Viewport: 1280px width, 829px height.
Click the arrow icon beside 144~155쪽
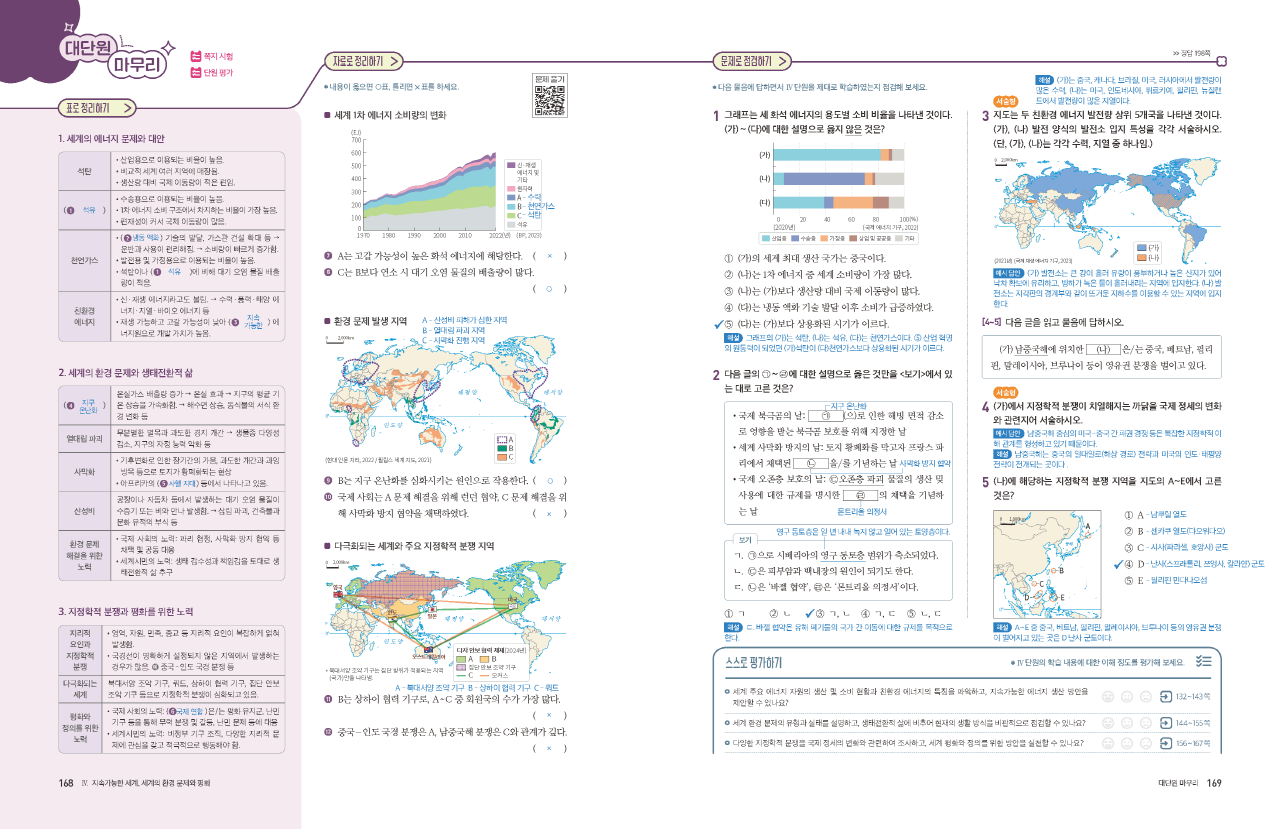point(1166,721)
